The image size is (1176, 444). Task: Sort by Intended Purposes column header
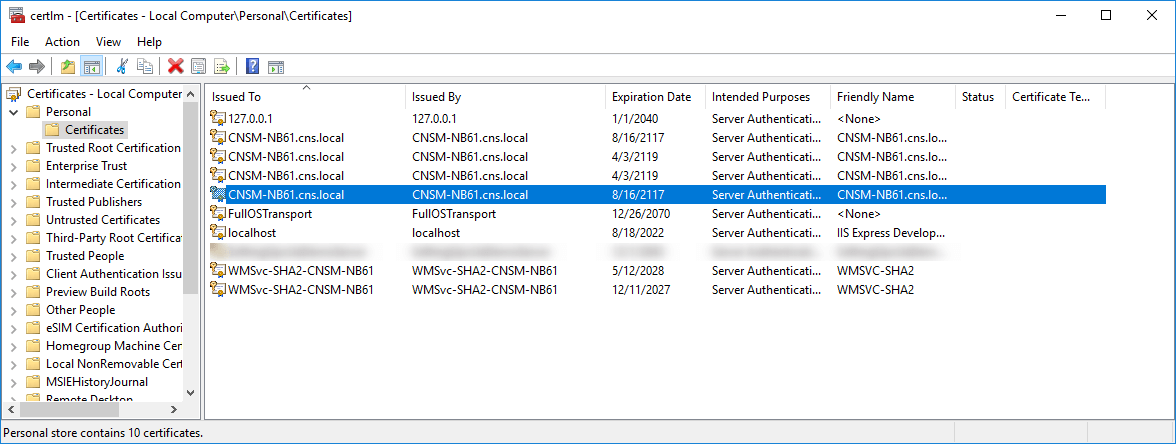point(768,97)
